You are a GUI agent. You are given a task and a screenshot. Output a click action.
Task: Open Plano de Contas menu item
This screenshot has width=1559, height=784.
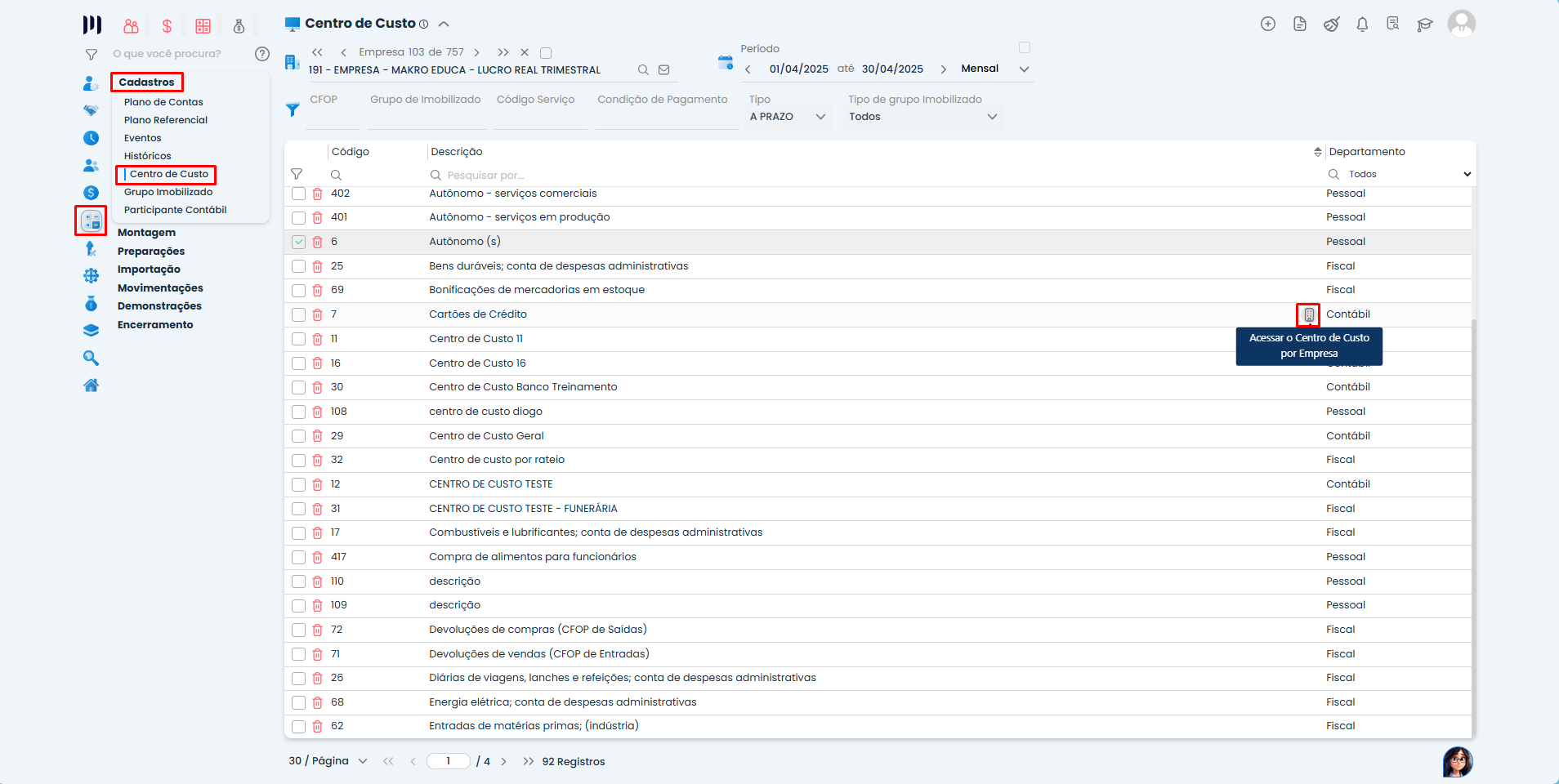pos(163,102)
